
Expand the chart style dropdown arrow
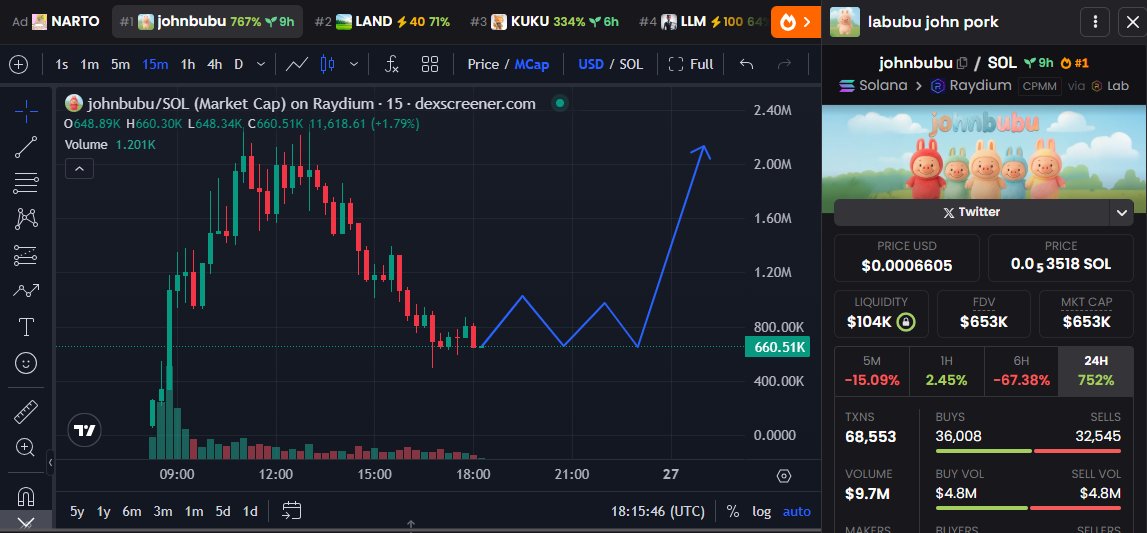pos(354,64)
